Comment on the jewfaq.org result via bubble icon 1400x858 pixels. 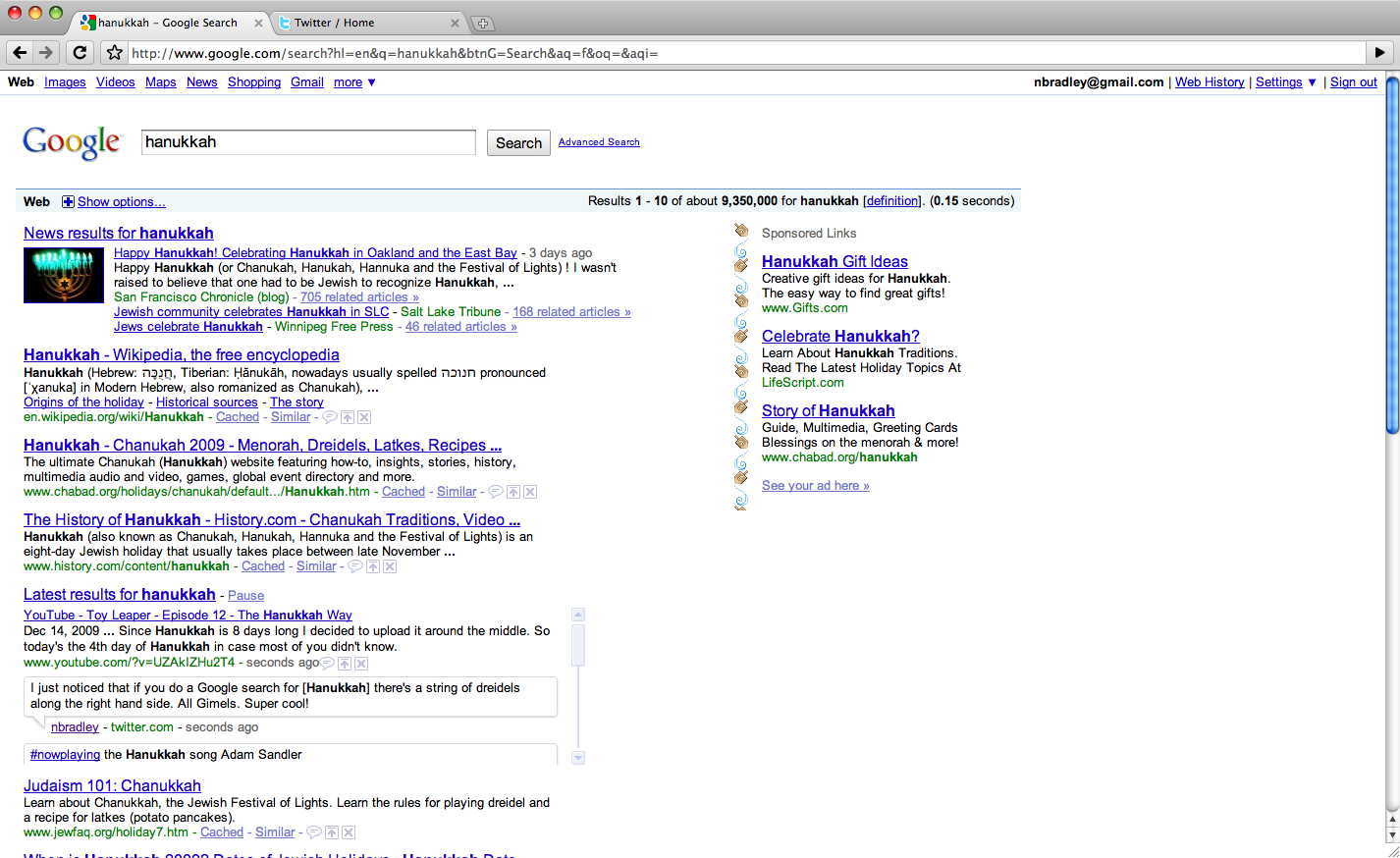[x=314, y=832]
